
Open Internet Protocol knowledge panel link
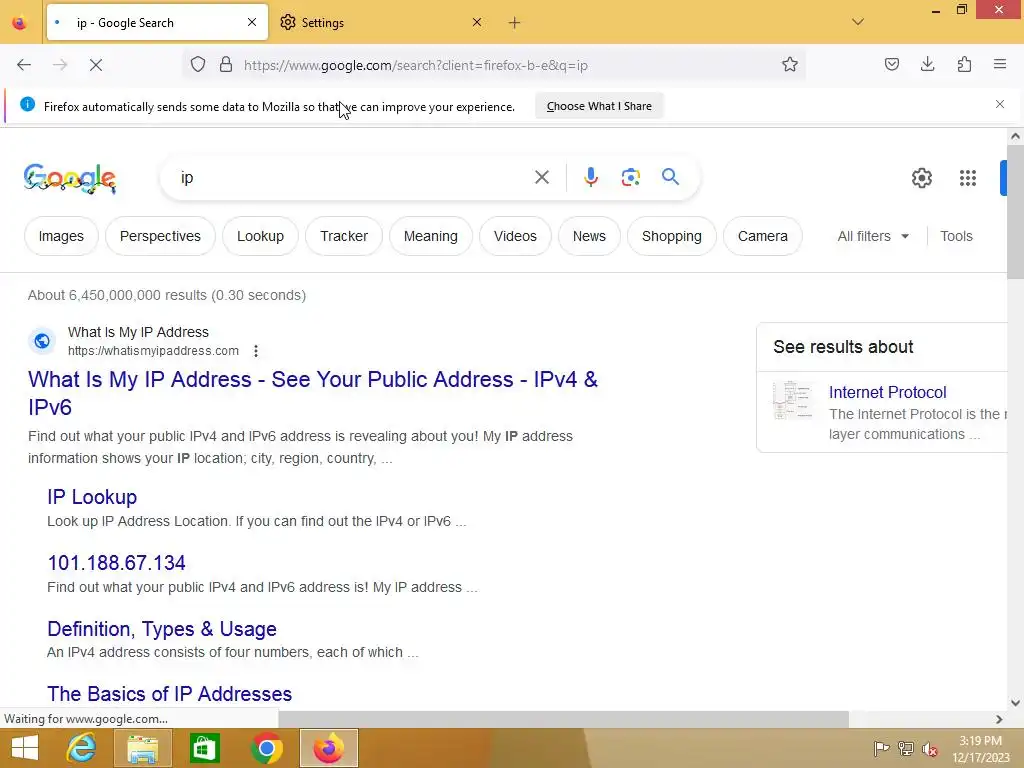pos(887,392)
